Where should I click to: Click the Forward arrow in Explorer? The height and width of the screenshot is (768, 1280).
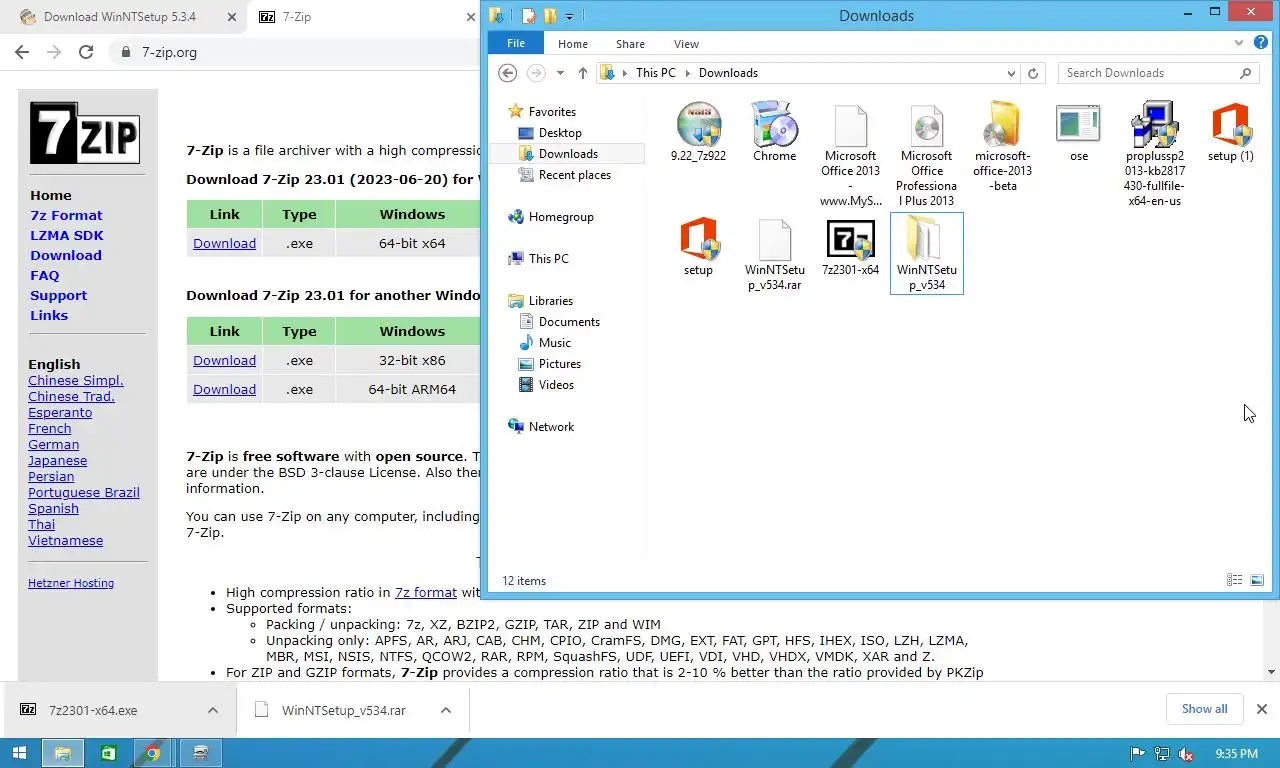coord(535,73)
